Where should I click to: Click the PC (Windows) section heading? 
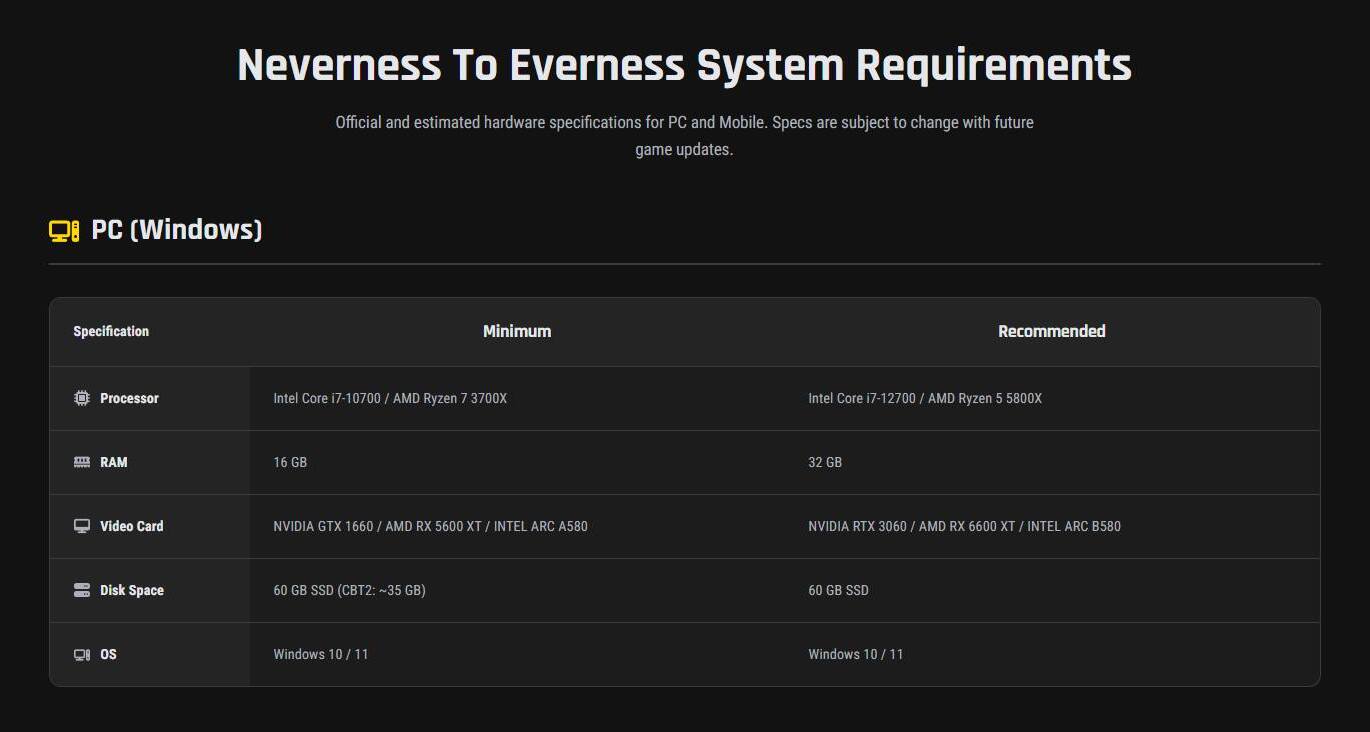[176, 230]
